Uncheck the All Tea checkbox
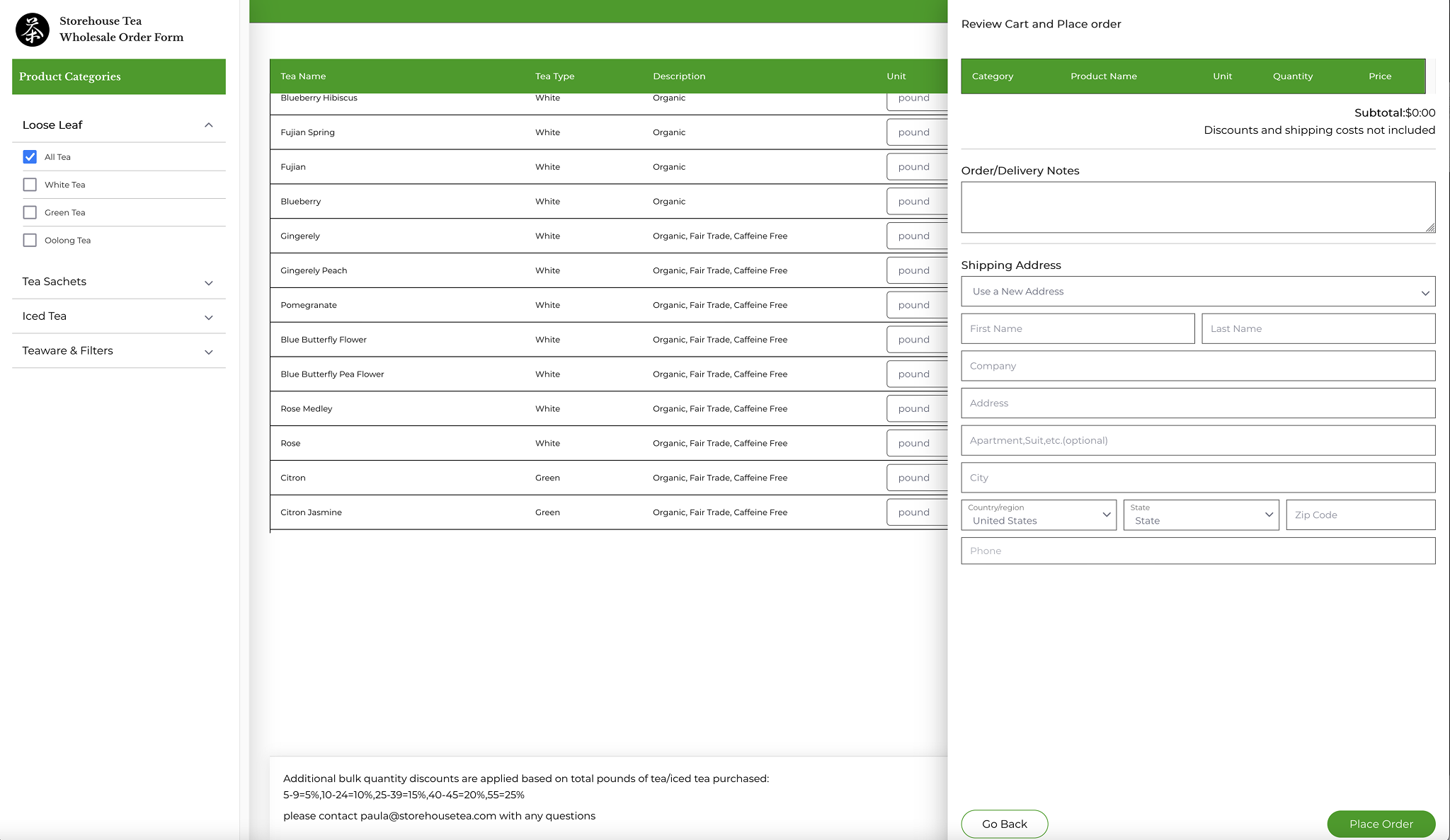The image size is (1450, 840). point(30,157)
